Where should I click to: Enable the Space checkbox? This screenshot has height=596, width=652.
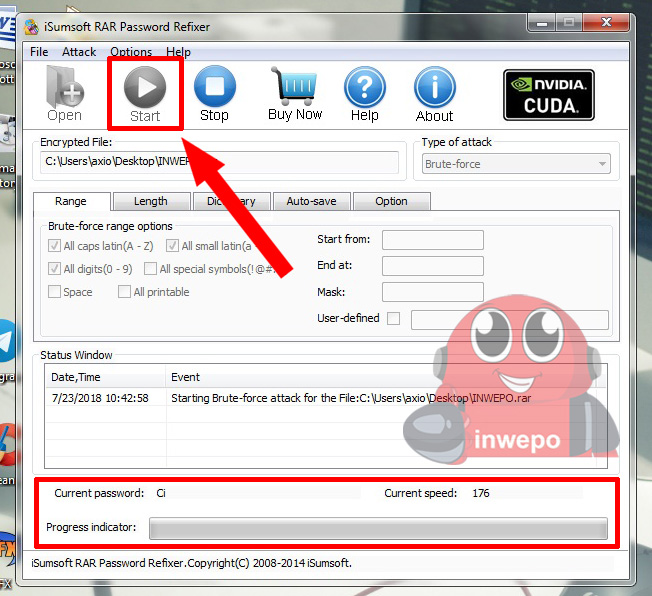[54, 292]
